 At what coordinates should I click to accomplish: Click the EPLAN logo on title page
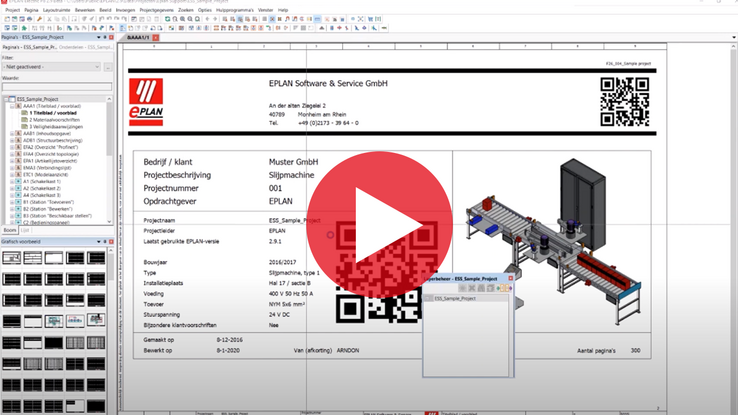146,102
